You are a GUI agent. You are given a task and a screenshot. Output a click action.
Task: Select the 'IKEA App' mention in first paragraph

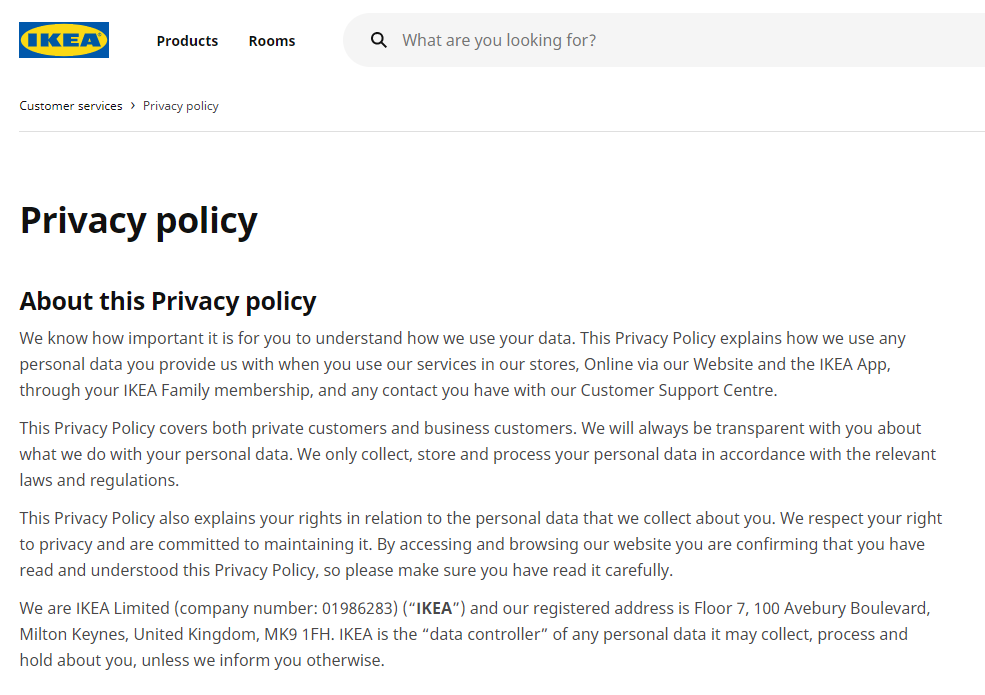pyautogui.click(x=852, y=363)
